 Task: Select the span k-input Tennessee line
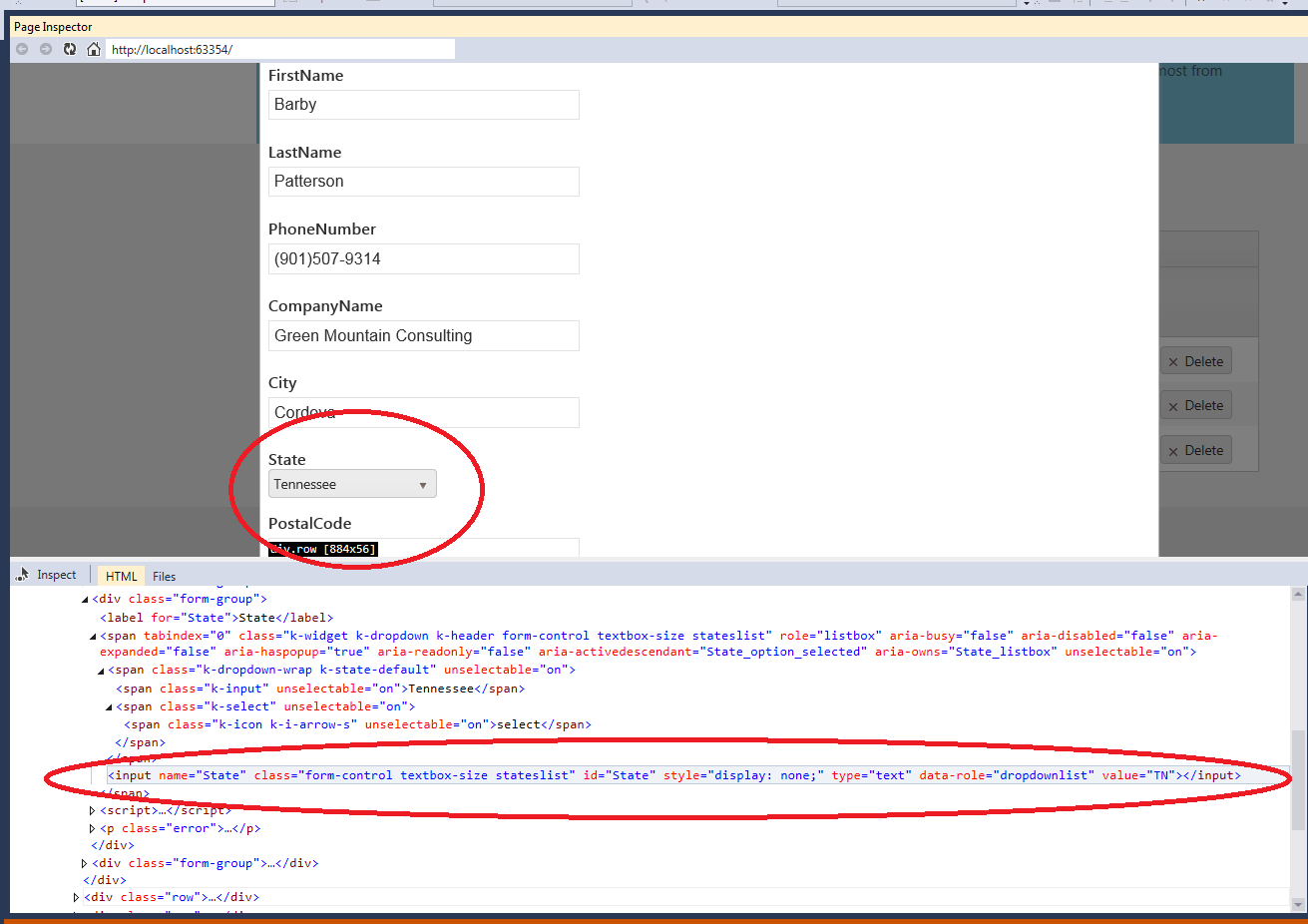[x=320, y=689]
